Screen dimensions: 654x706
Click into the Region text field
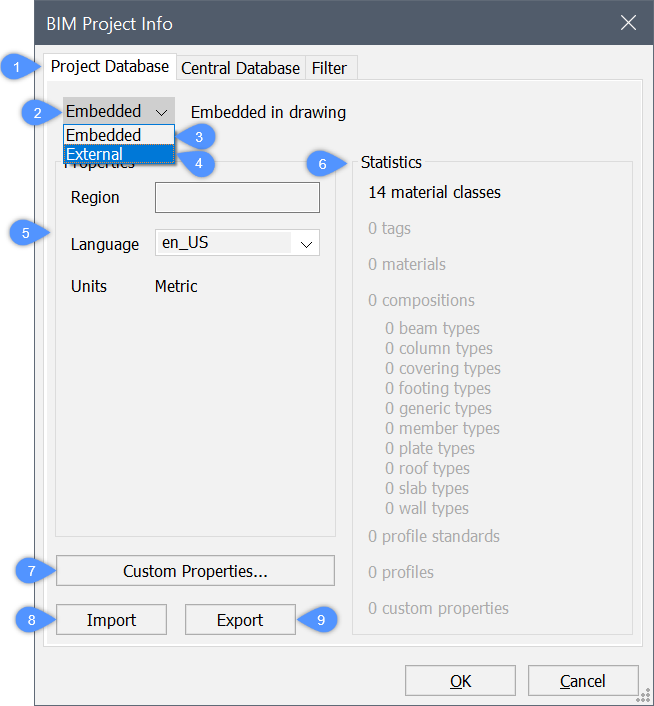(237, 198)
